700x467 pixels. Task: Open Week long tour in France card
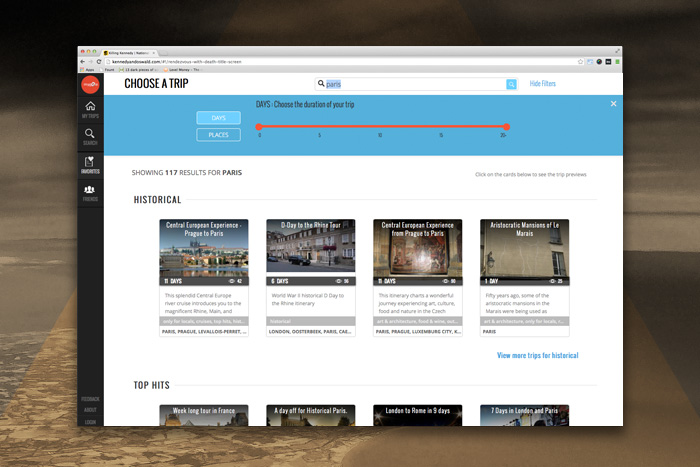pyautogui.click(x=204, y=415)
